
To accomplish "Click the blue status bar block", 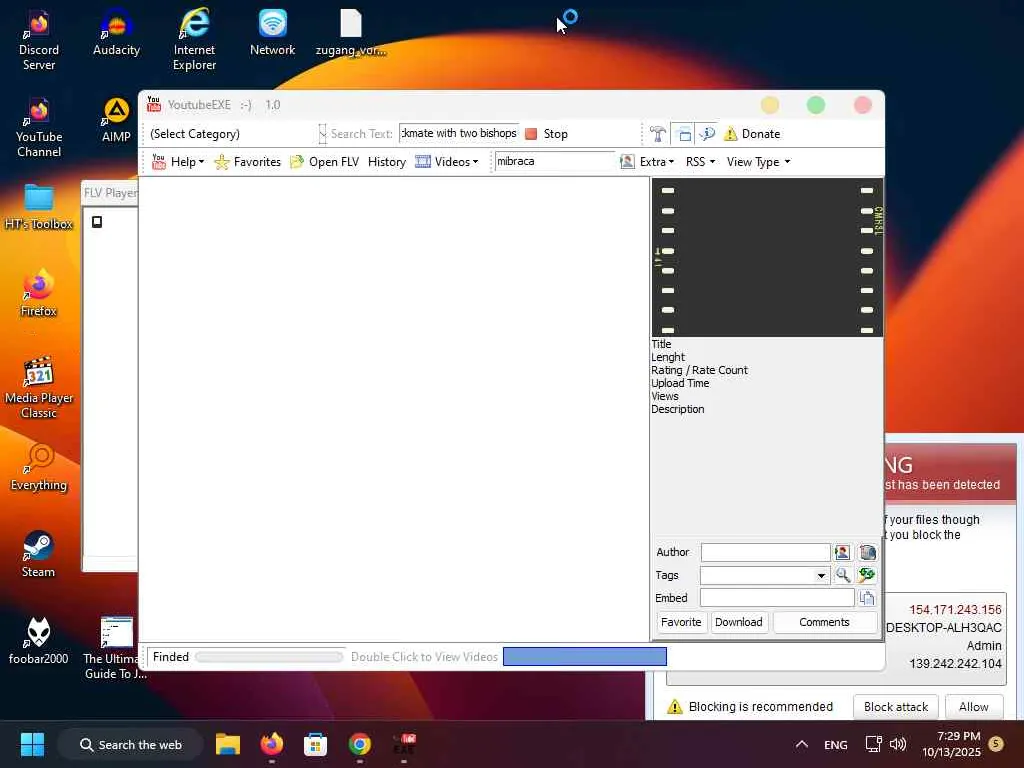I will 584,656.
